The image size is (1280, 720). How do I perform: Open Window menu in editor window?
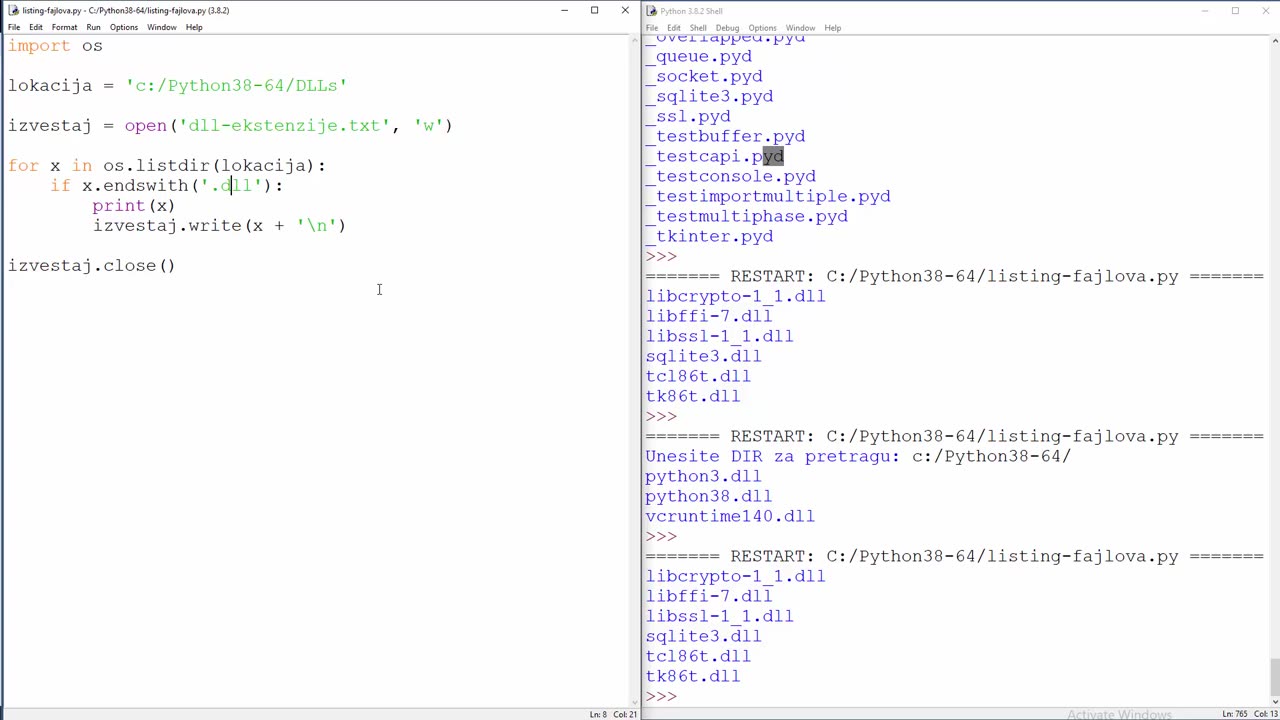162,27
